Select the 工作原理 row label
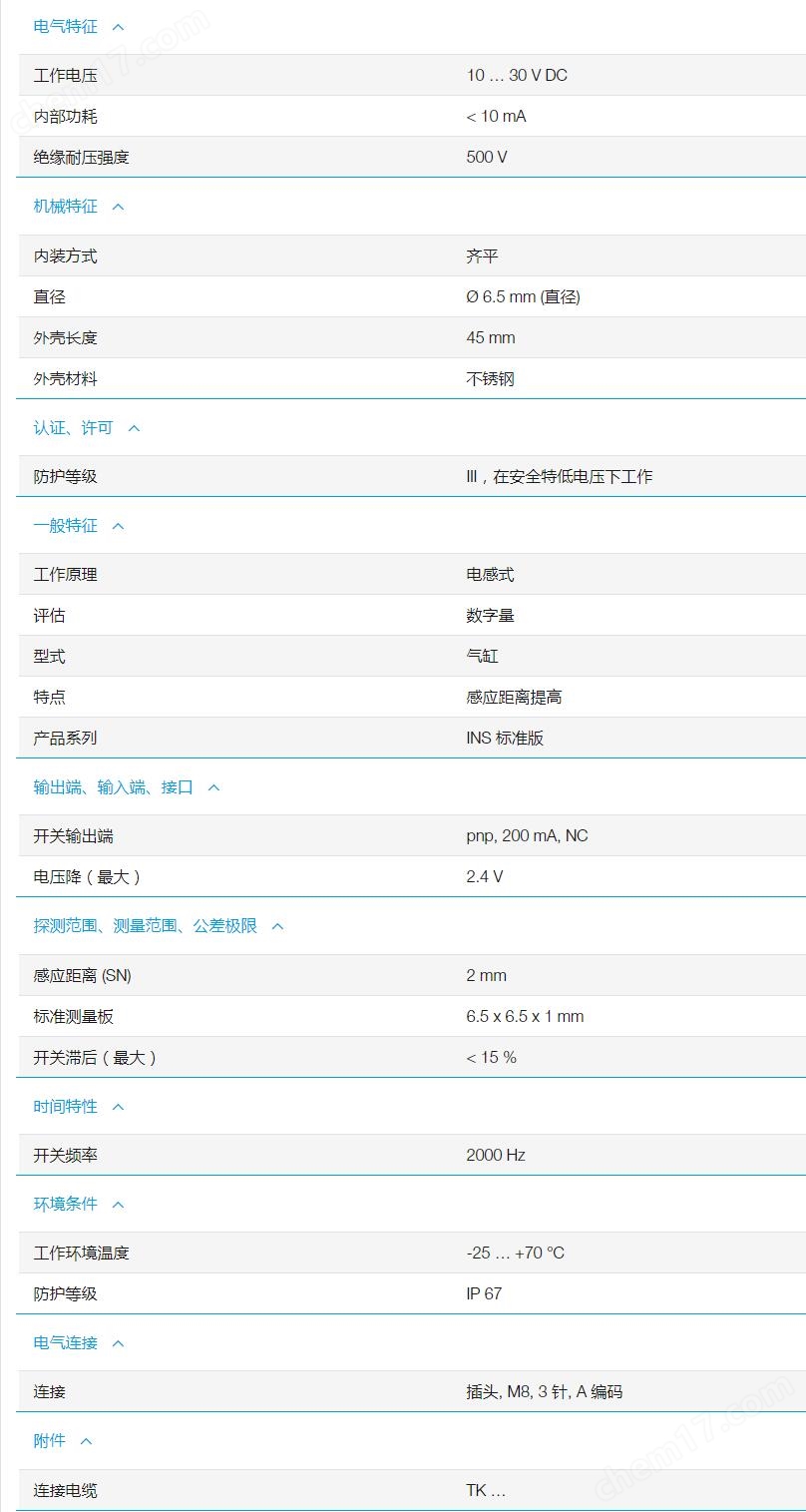 [66, 575]
